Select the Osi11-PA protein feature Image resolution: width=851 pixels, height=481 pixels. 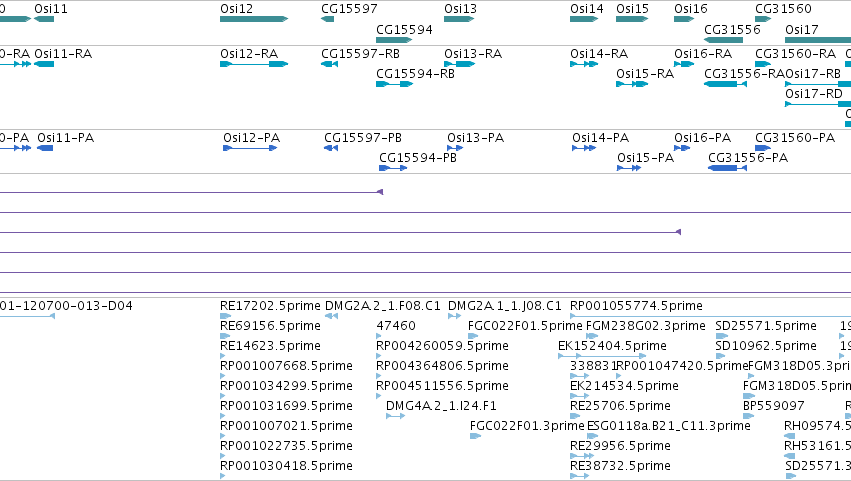(x=45, y=148)
